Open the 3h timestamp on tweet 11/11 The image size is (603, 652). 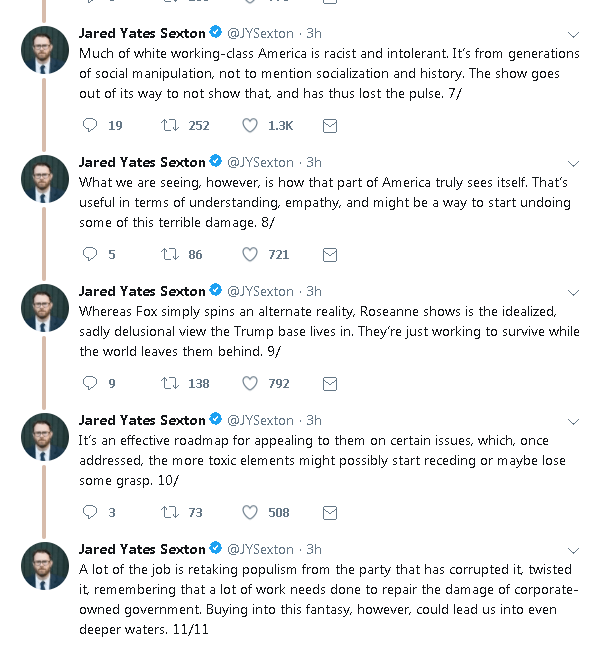[314, 549]
